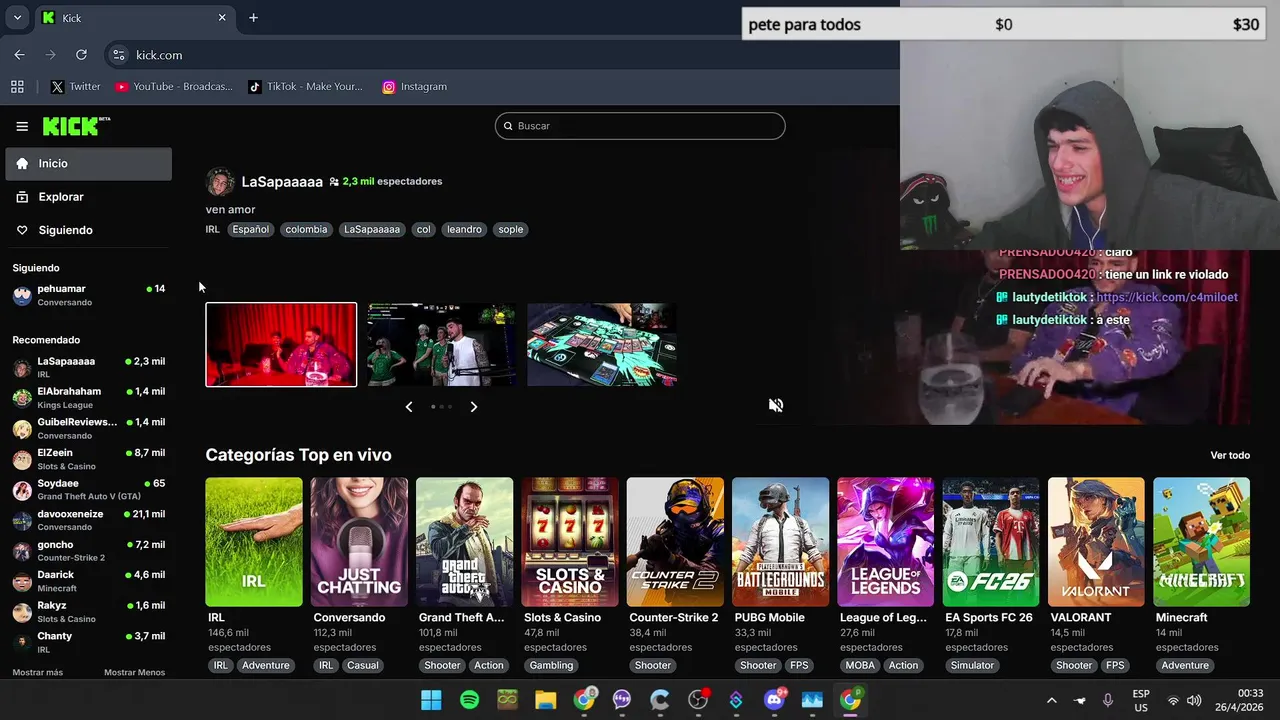Viewport: 1280px width, 720px height.
Task: Select the red-lit stream thumbnail
Action: click(x=281, y=344)
